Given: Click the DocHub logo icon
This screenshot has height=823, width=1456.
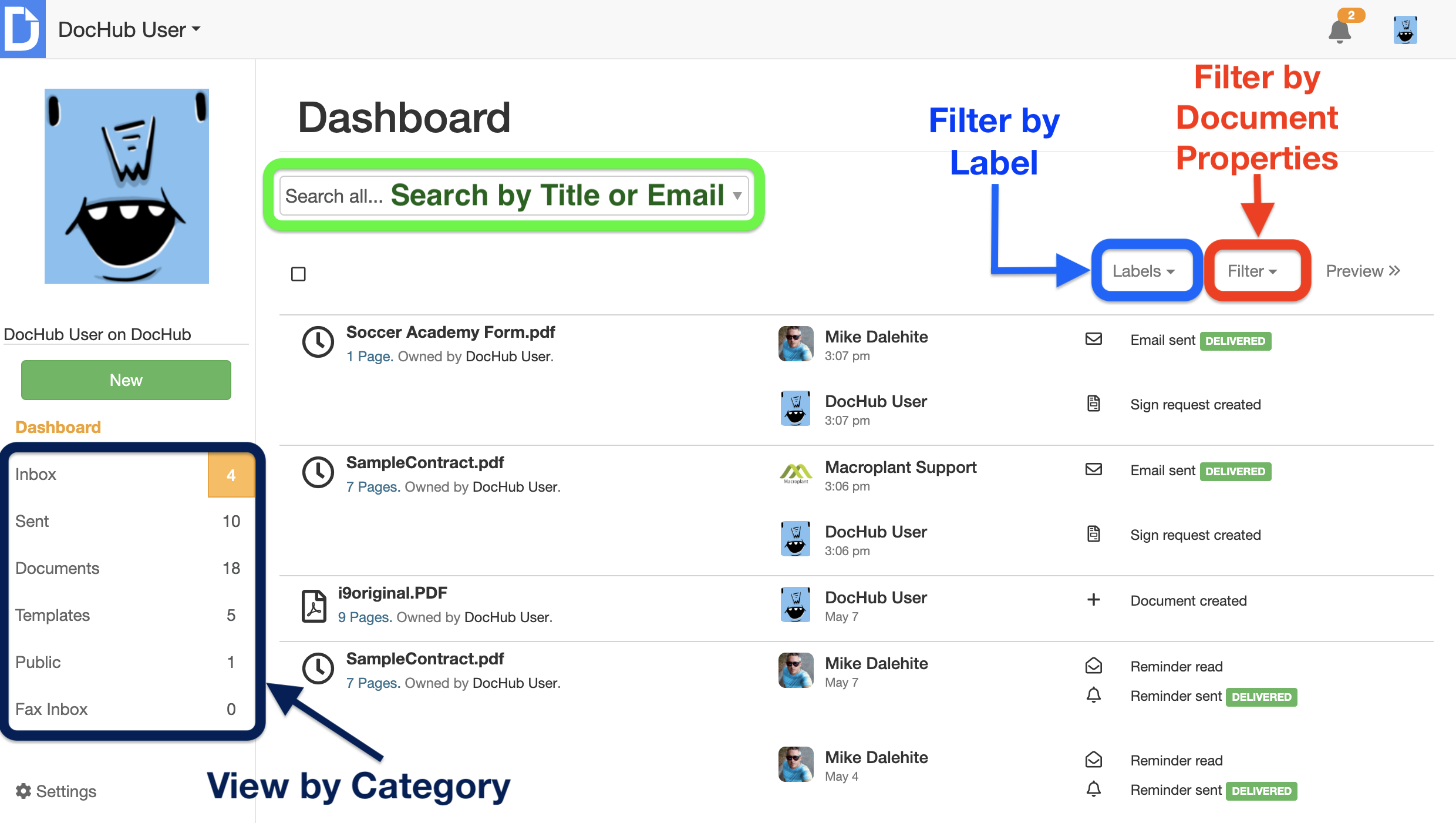Looking at the screenshot, I should click(x=23, y=29).
